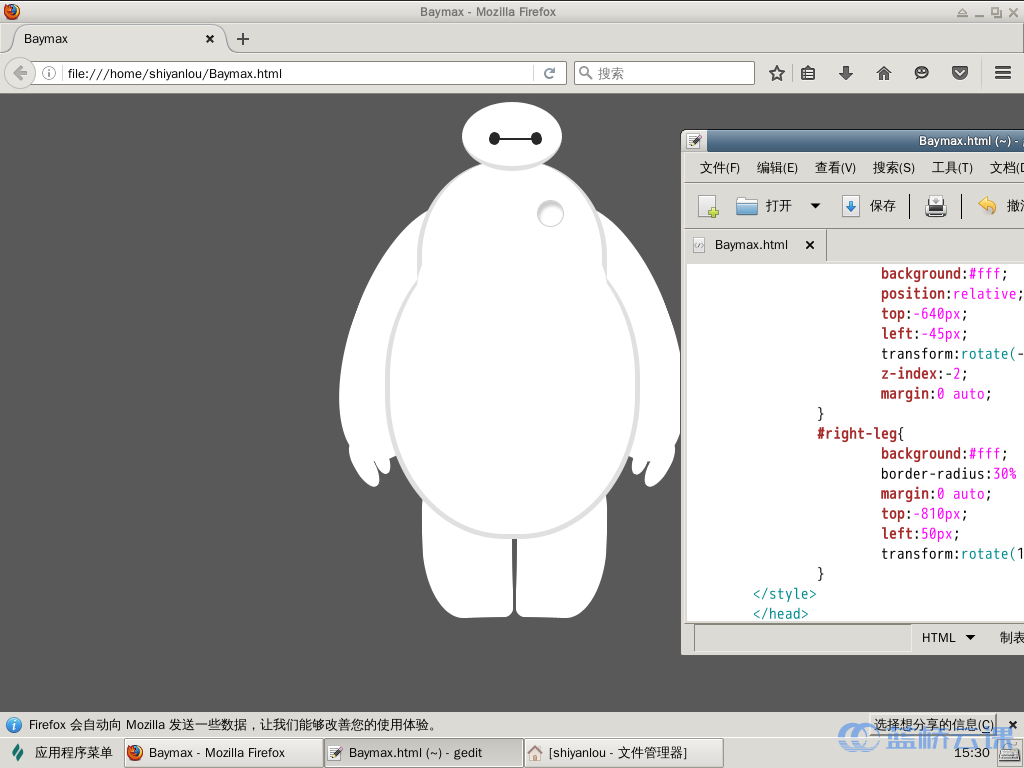Dismiss the Firefox data notification bar

1013,724
